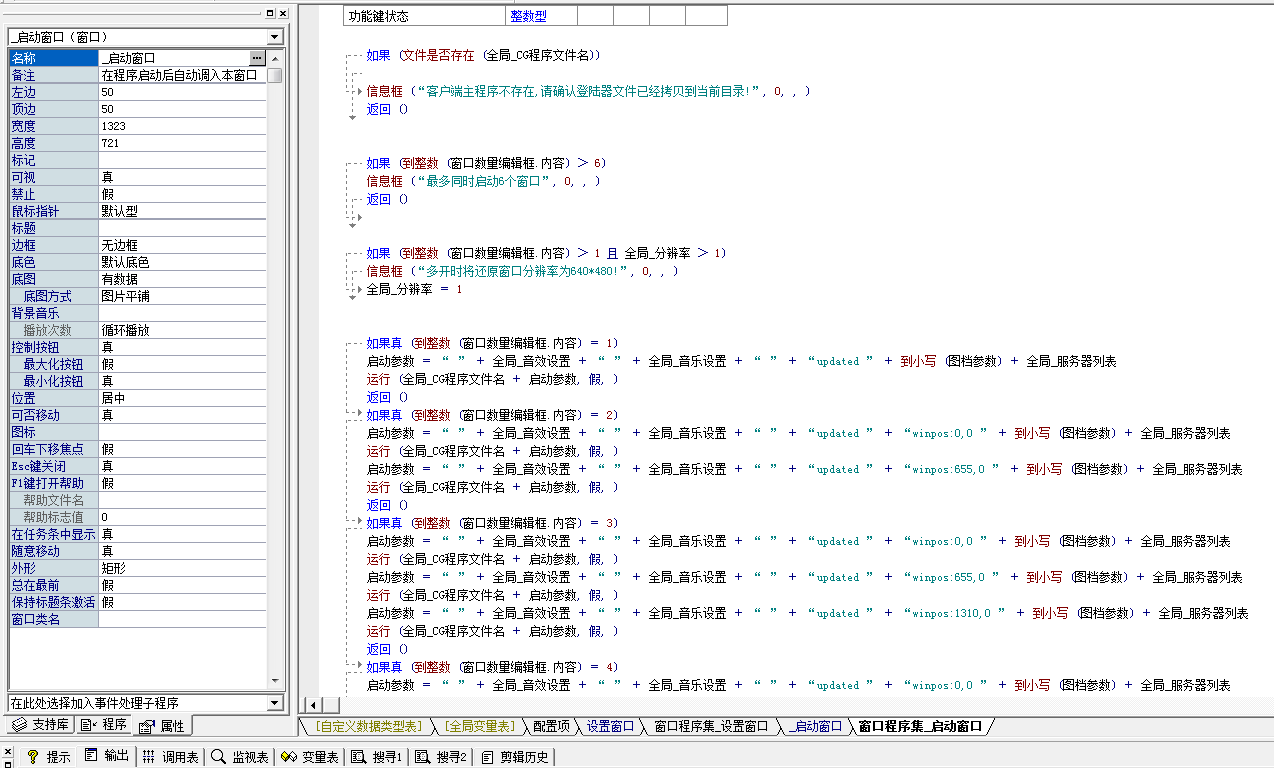Open the _启动窗口（窗口） component dropdown
This screenshot has height=768, width=1274.
click(275, 36)
